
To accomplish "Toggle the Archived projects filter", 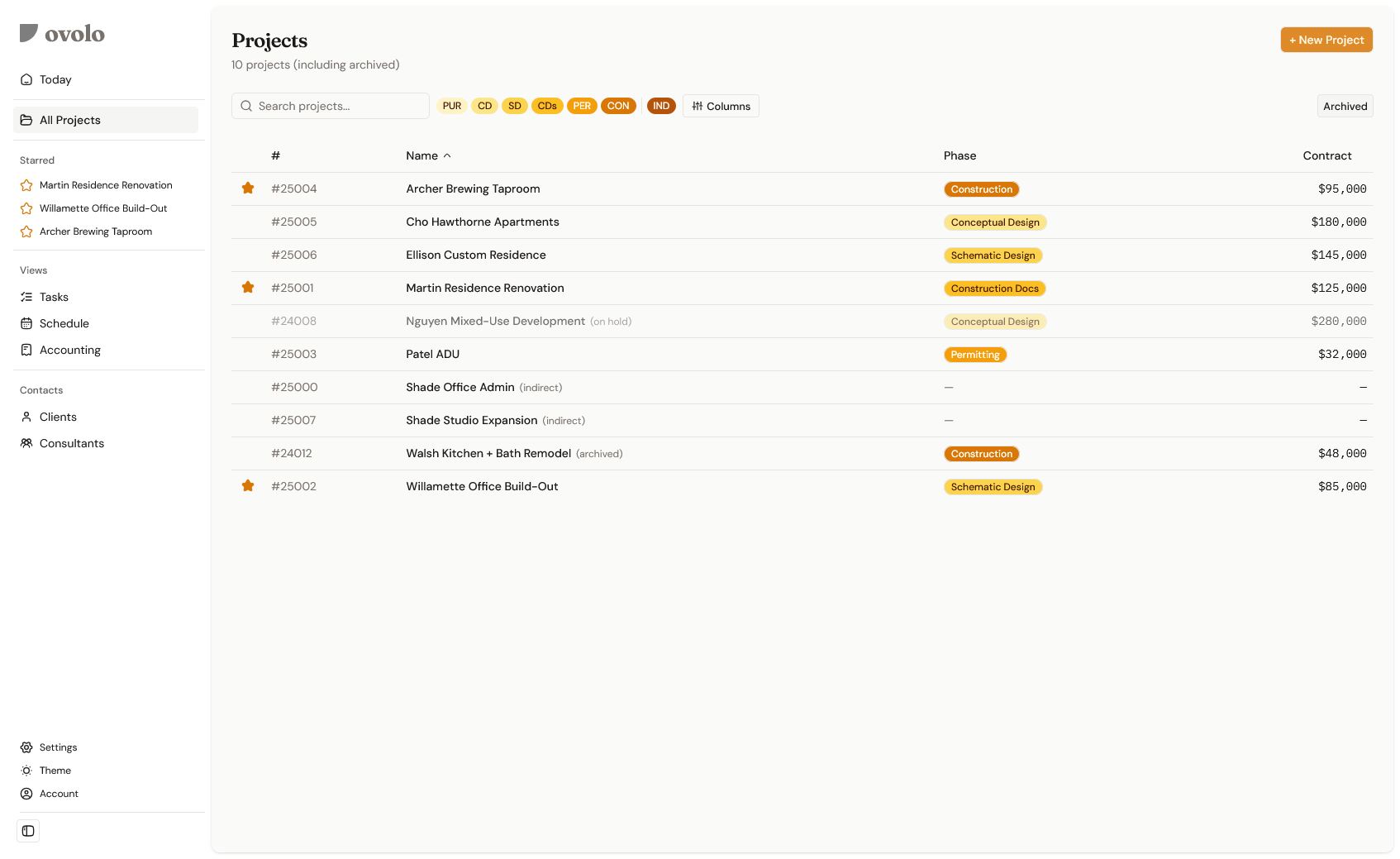I will click(x=1345, y=106).
